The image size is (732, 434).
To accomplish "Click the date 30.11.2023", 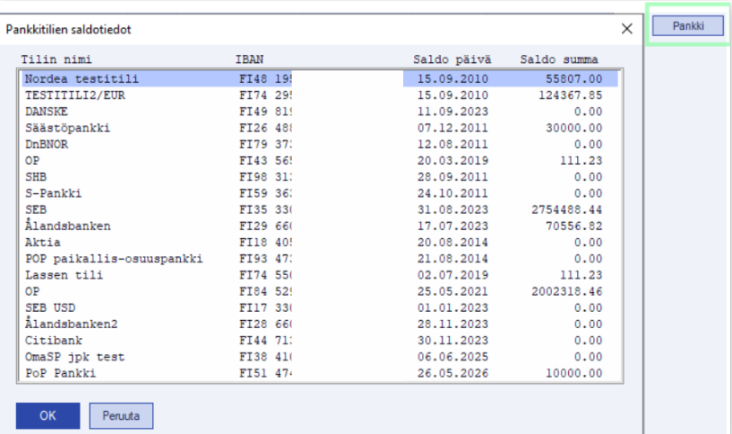I will coord(452,340).
